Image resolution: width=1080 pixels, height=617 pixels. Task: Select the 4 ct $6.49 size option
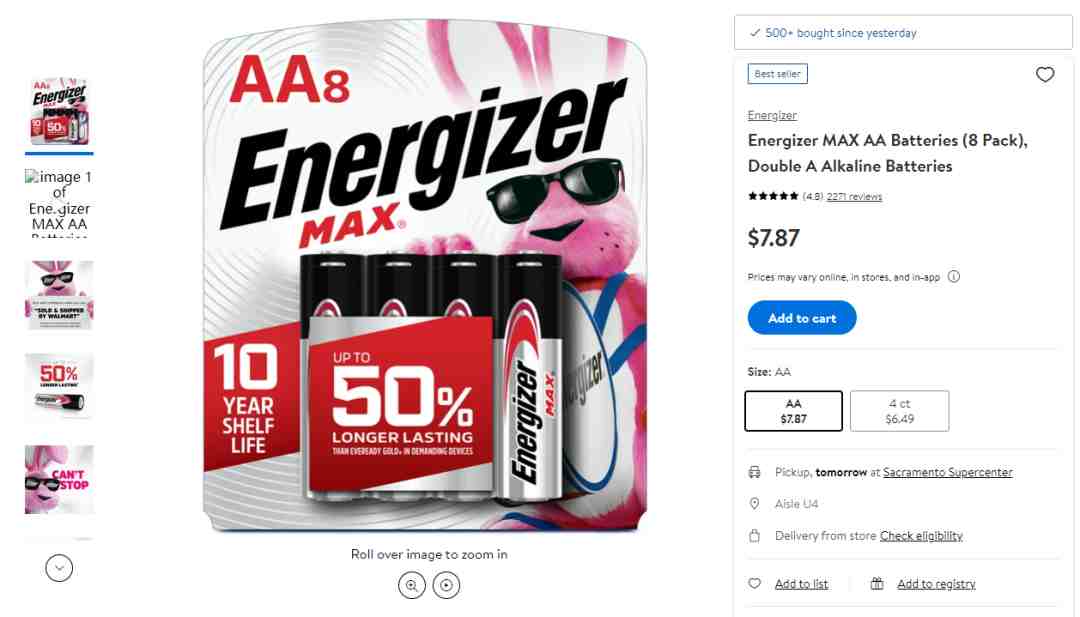click(x=900, y=411)
